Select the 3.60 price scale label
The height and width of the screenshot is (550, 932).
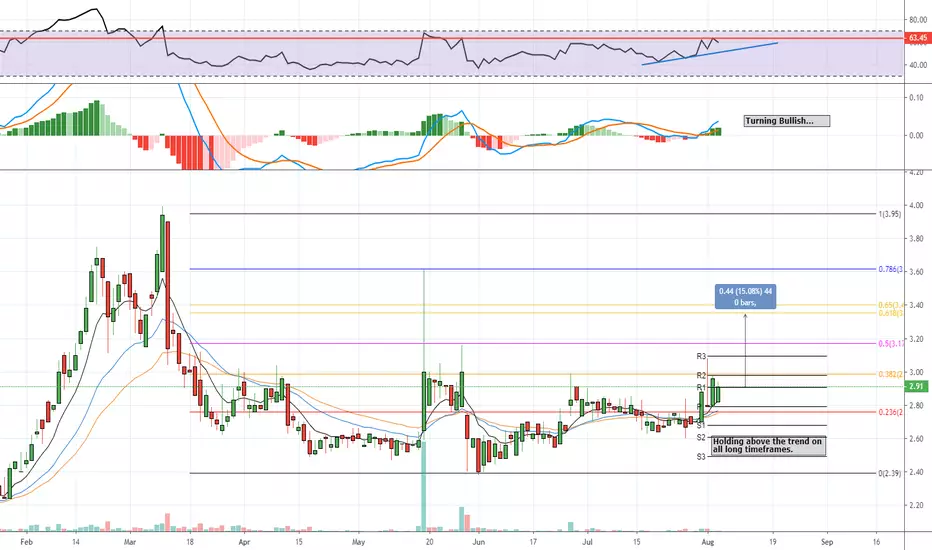pyautogui.click(x=916, y=272)
